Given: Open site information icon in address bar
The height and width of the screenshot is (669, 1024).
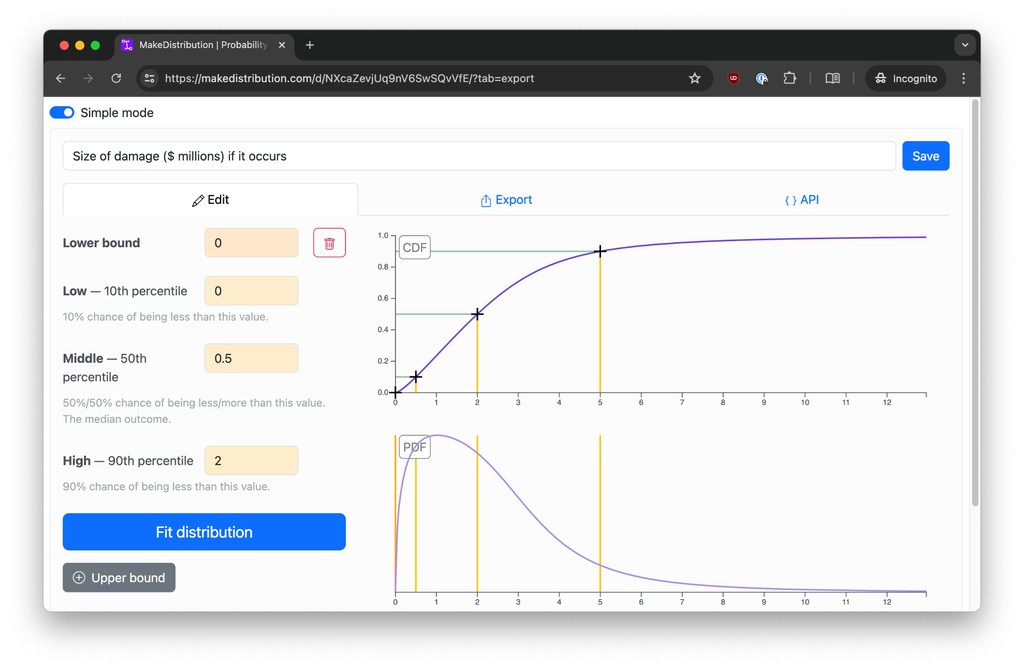Looking at the screenshot, I should click(x=150, y=78).
